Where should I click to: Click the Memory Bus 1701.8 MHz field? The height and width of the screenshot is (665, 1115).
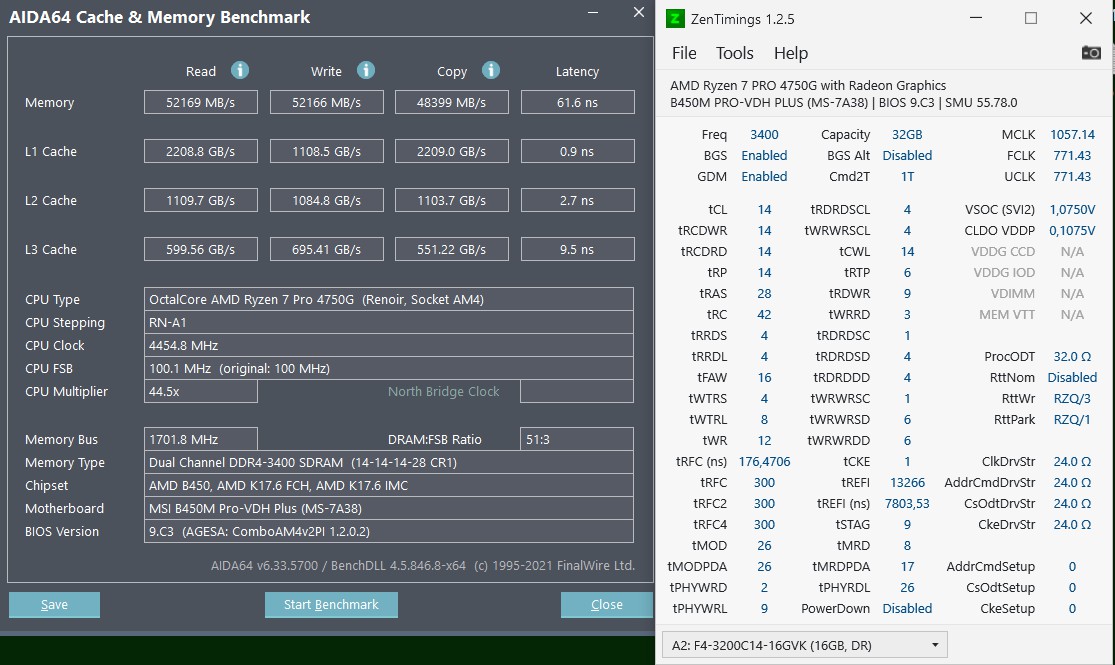tap(201, 440)
